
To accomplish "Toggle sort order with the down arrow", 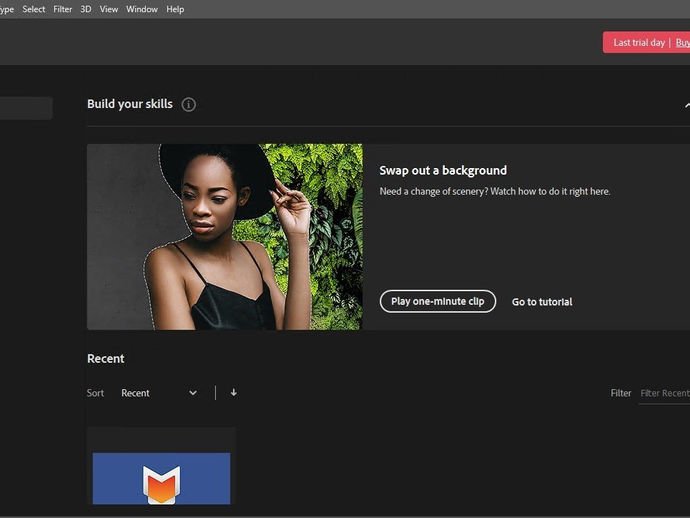I will pyautogui.click(x=234, y=393).
